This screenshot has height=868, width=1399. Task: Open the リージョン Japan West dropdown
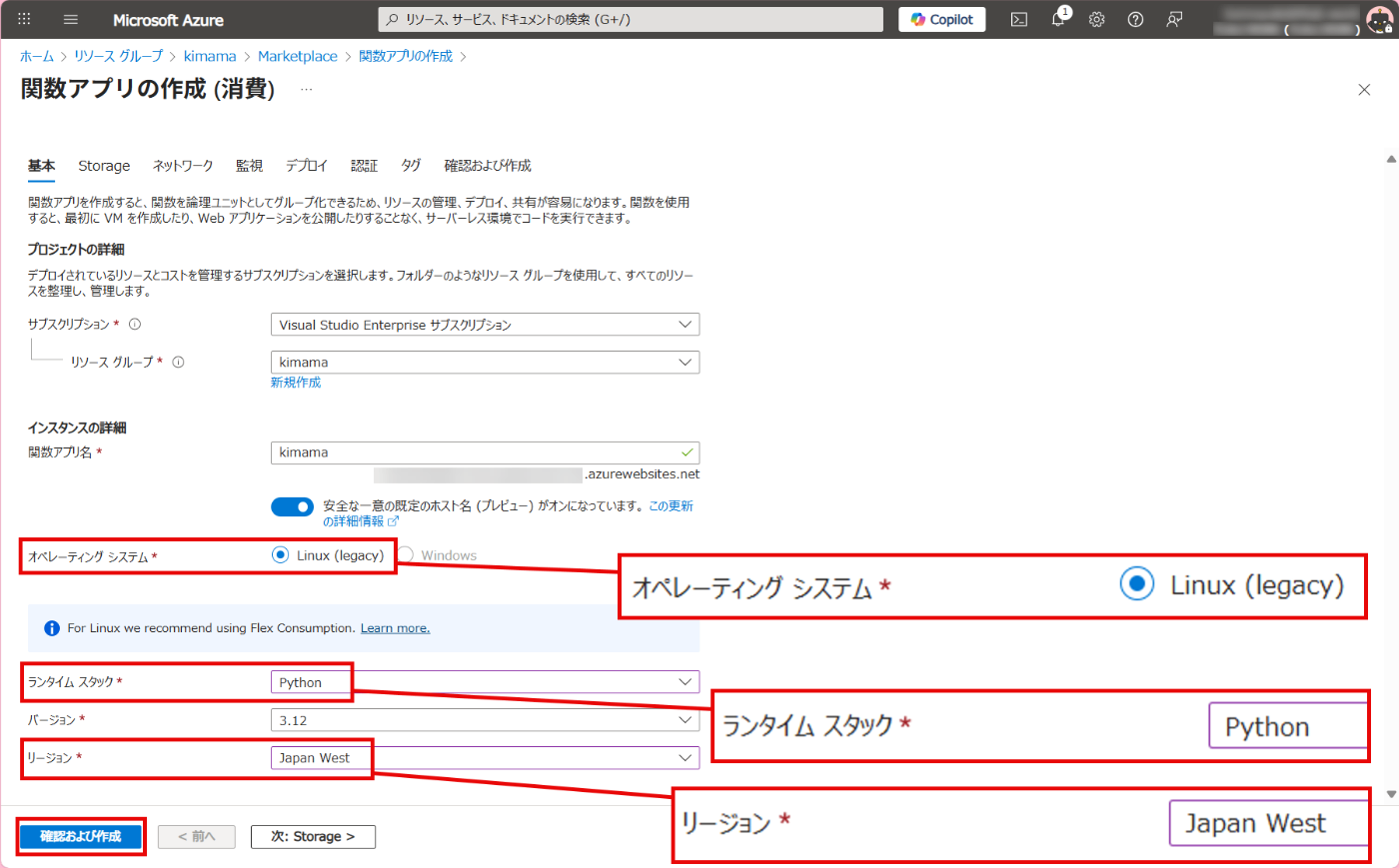485,758
